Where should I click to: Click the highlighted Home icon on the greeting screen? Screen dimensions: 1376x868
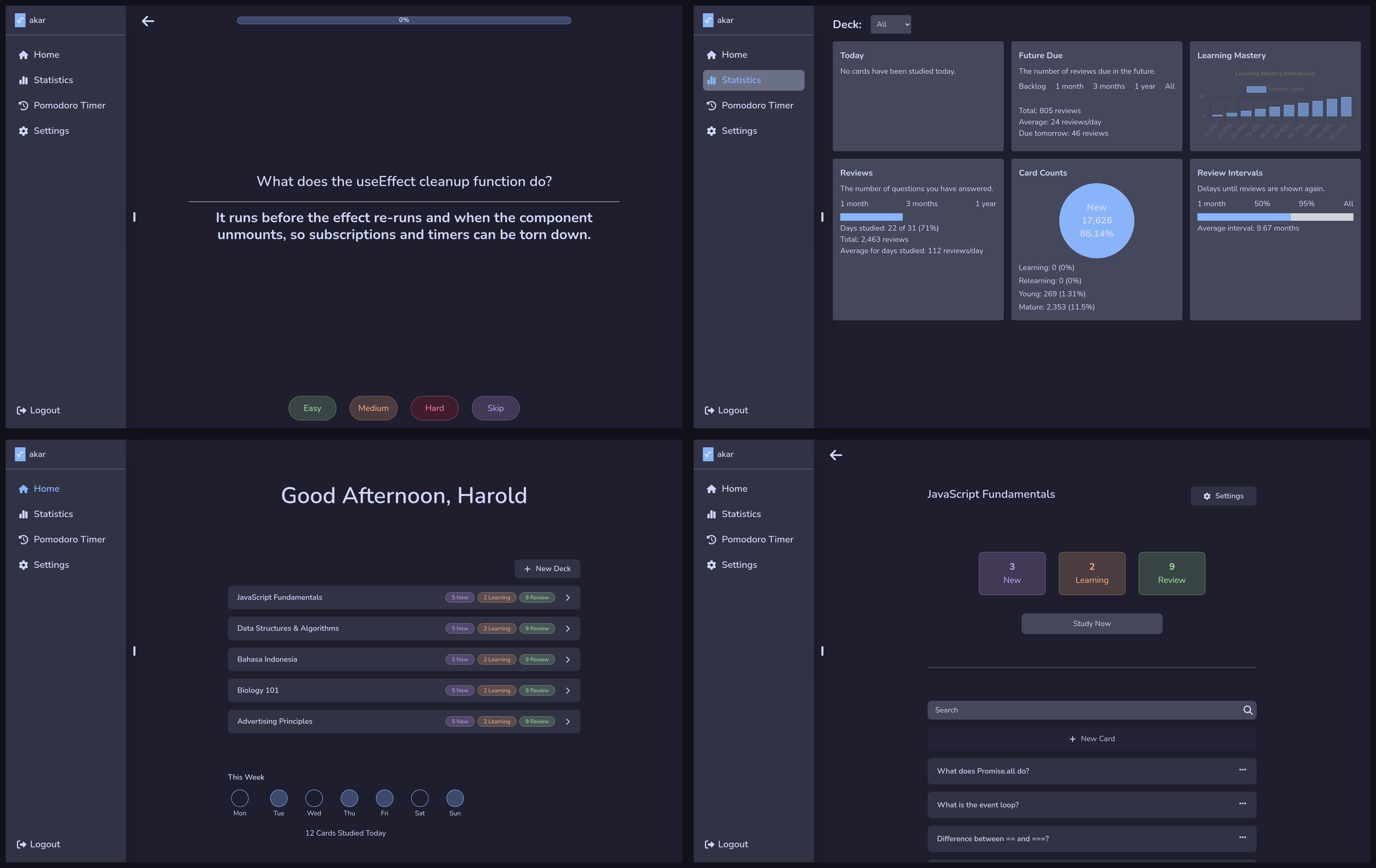[x=23, y=489]
